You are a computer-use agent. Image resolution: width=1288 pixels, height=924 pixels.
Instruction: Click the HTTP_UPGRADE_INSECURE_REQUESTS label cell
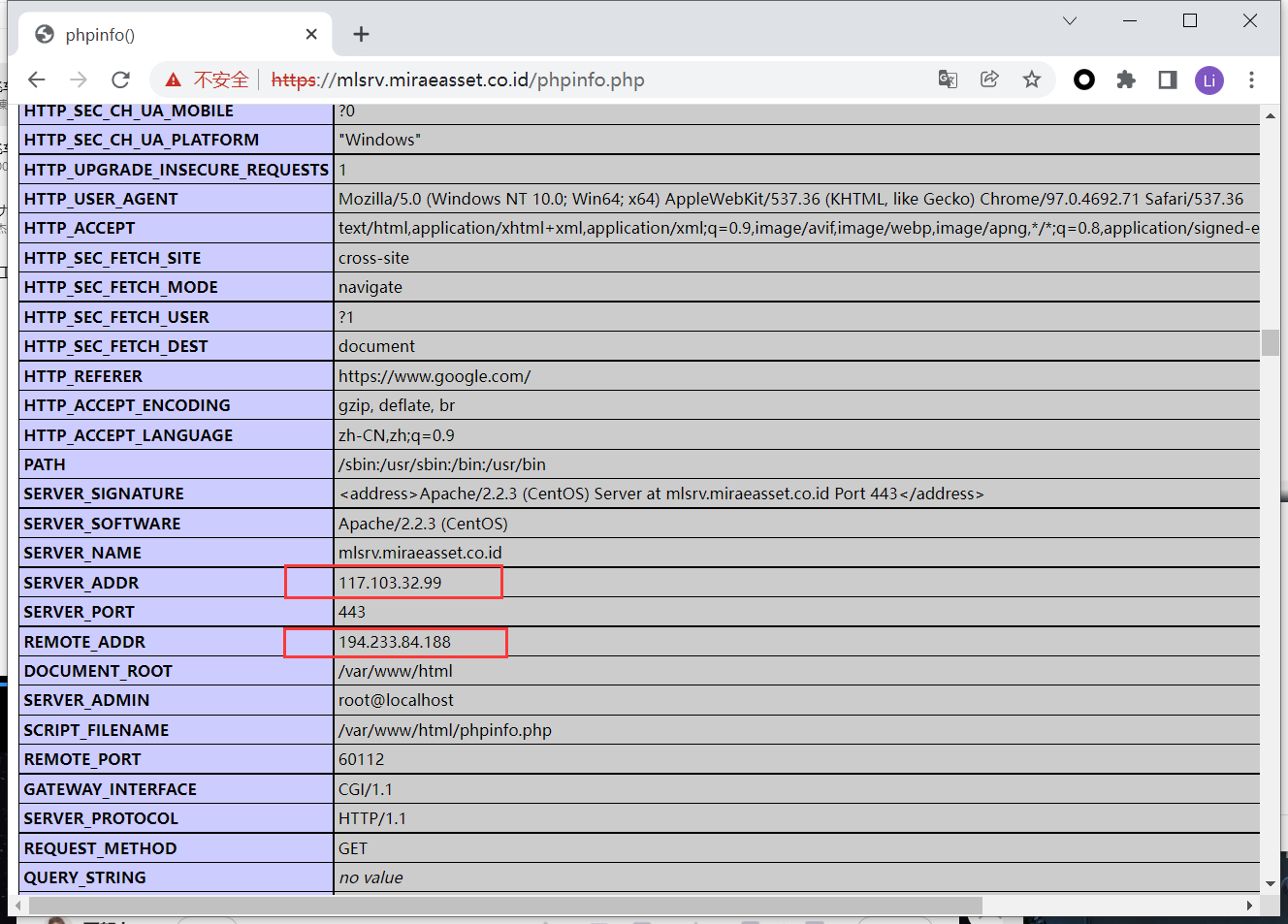pos(177,170)
